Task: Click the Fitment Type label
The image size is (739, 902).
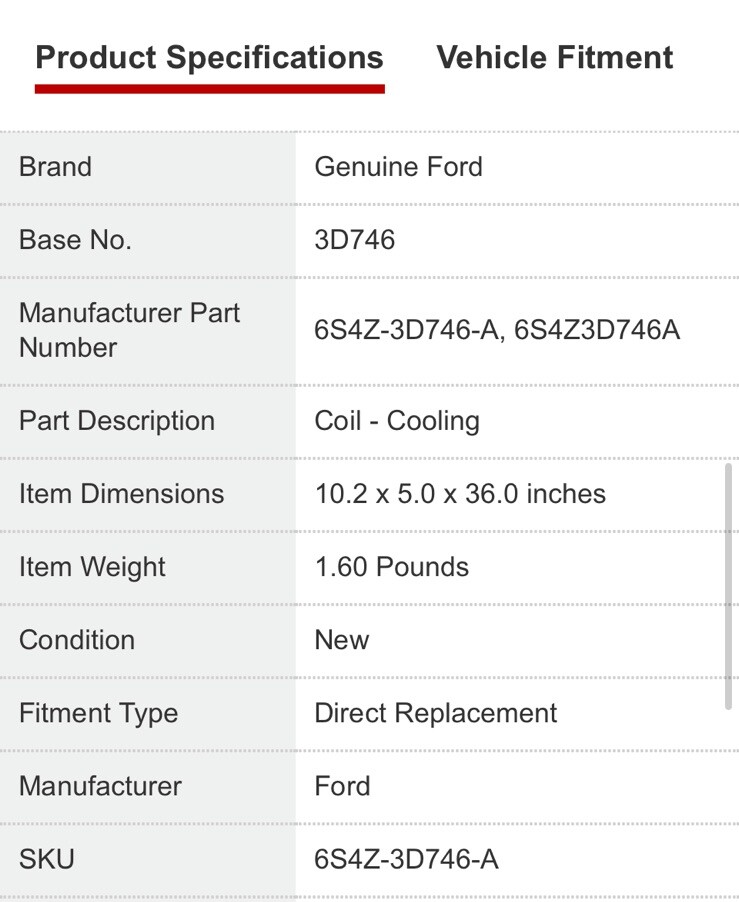Action: (x=98, y=713)
